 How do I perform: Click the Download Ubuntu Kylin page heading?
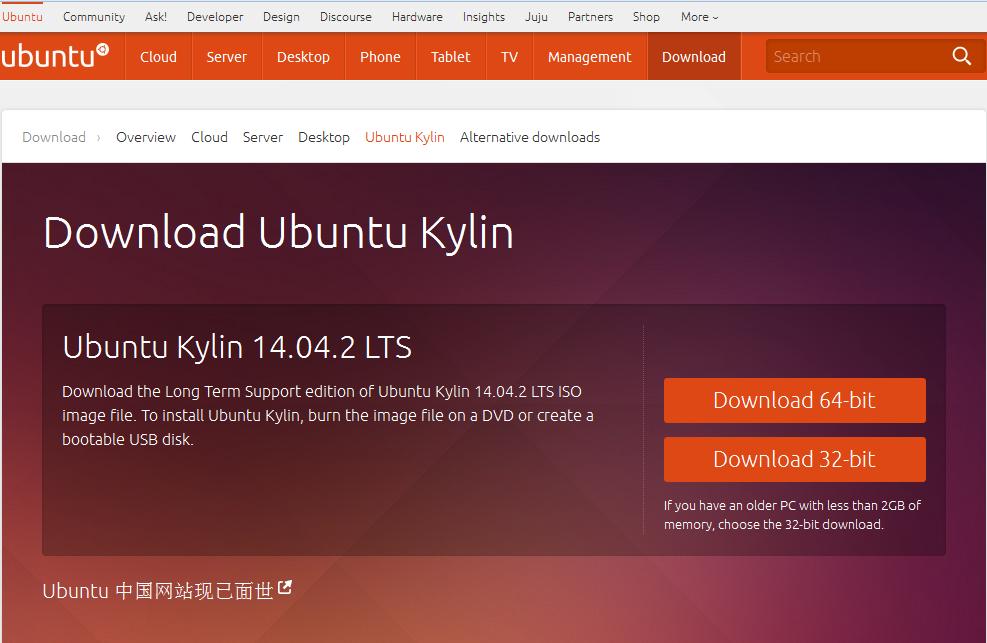click(x=278, y=233)
